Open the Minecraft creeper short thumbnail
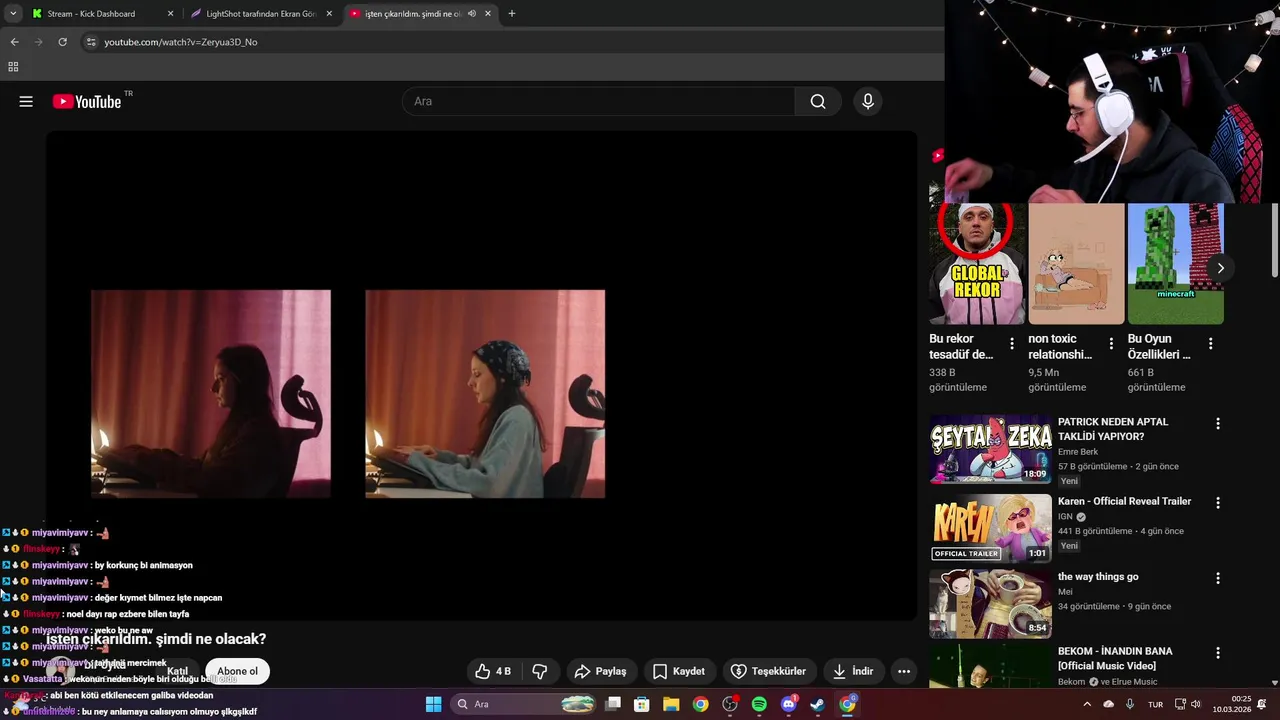 coord(1175,264)
